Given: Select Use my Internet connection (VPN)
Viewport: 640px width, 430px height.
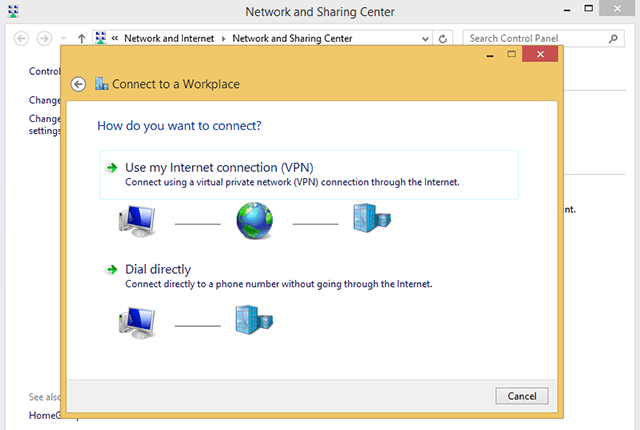Looking at the screenshot, I should tap(309, 175).
